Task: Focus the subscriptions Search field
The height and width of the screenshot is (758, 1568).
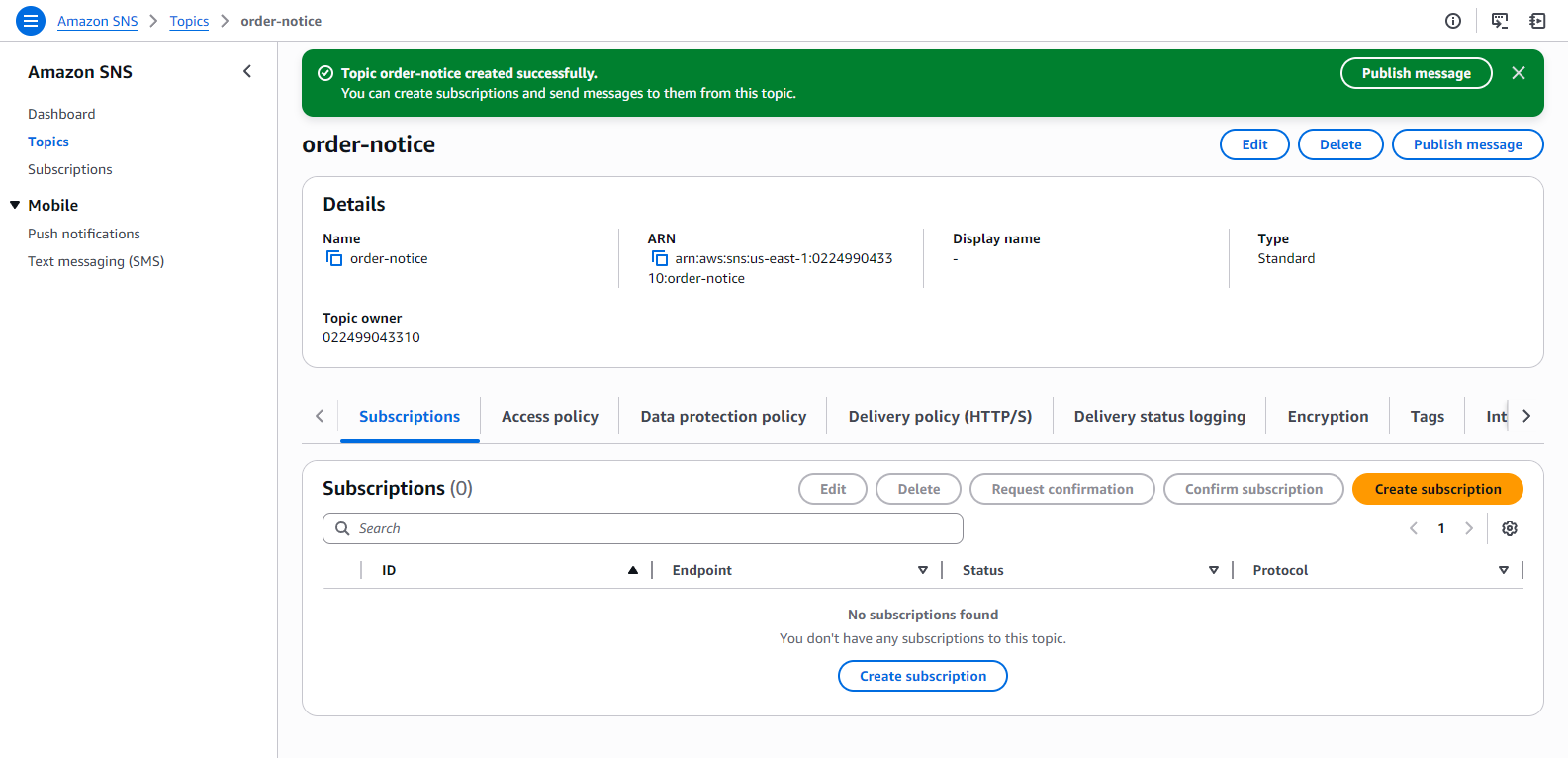Action: [x=643, y=528]
